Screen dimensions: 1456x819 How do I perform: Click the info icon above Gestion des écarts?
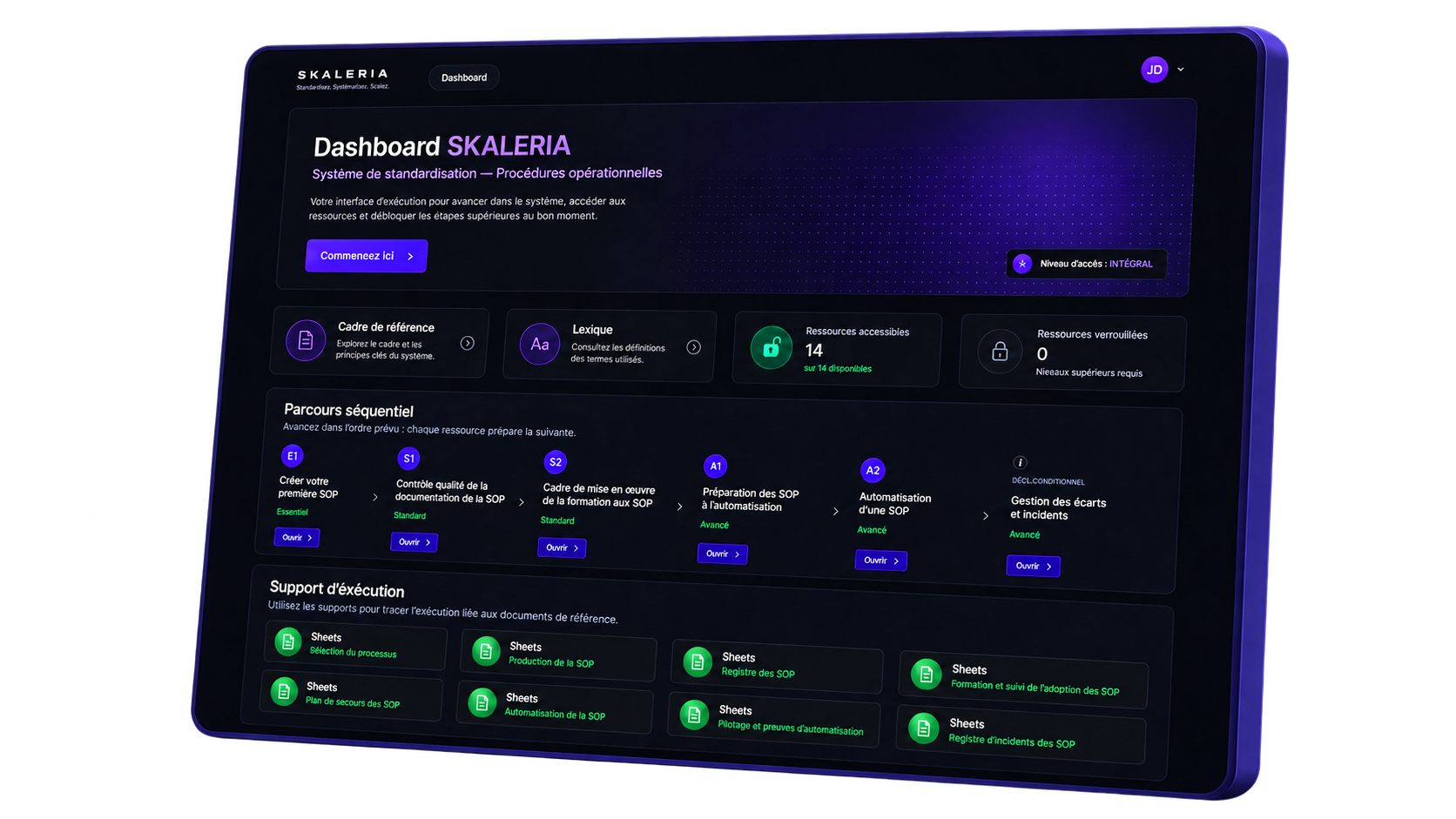(x=1021, y=462)
